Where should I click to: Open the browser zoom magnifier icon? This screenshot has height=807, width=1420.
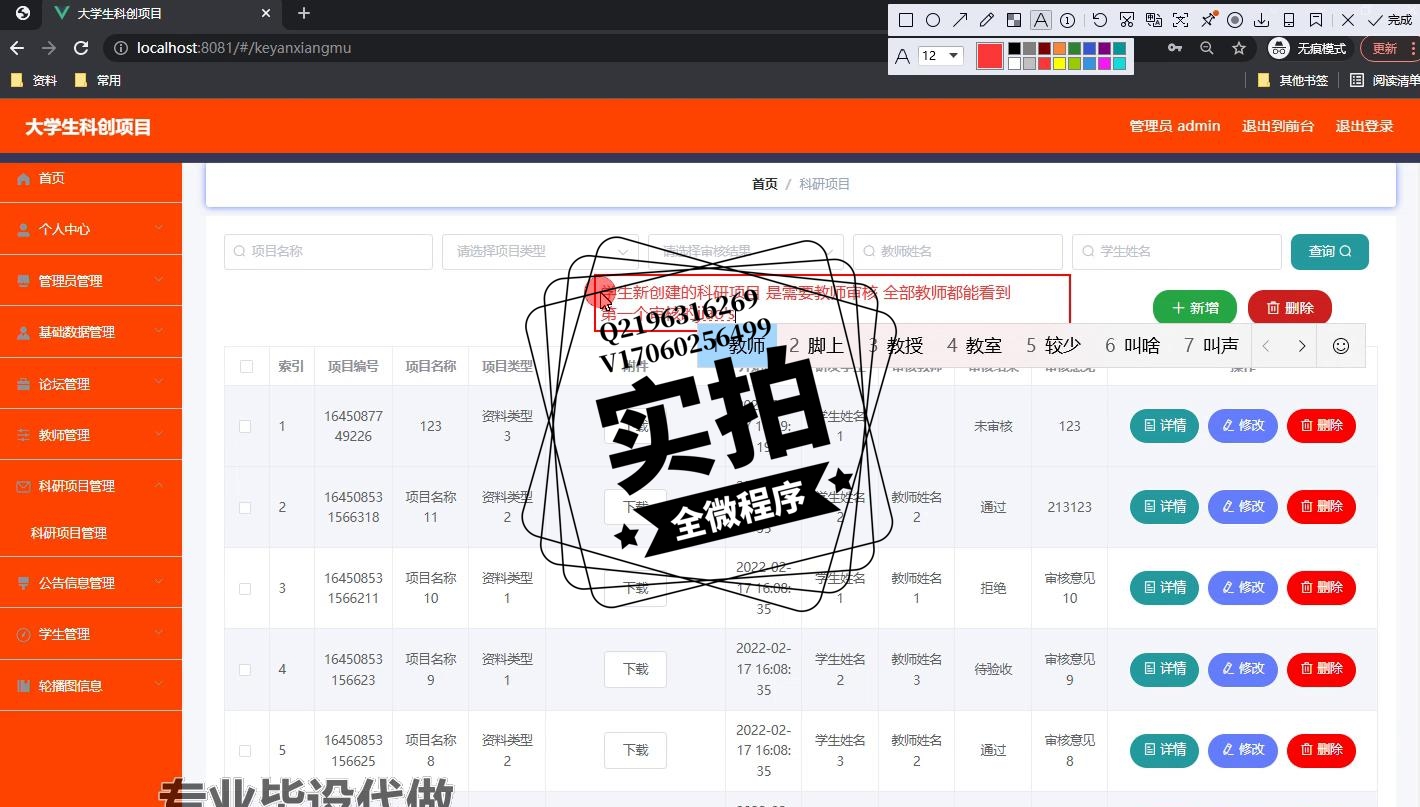pyautogui.click(x=1207, y=48)
